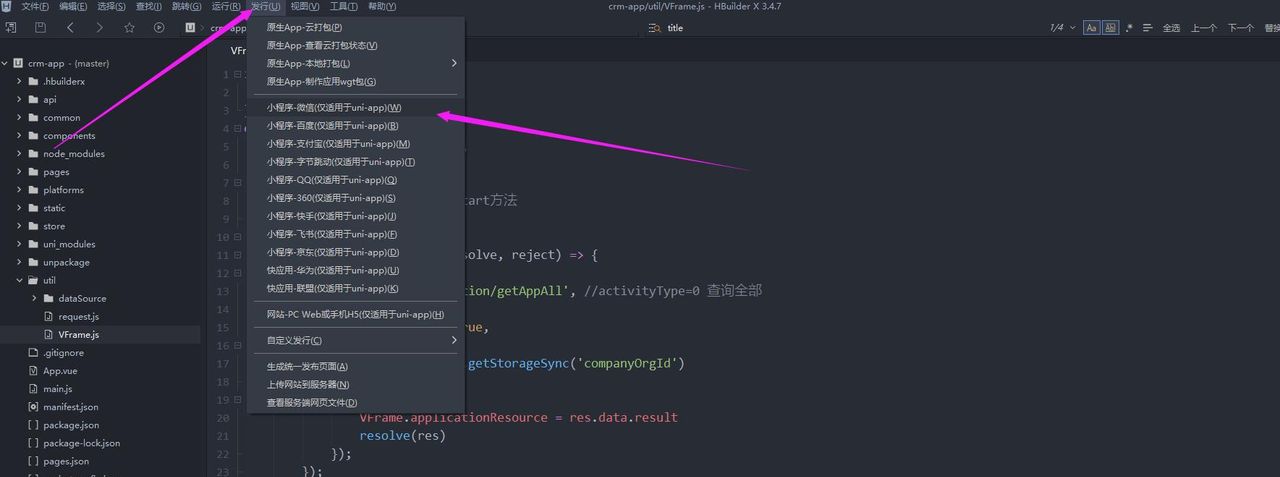The width and height of the screenshot is (1280, 477).
Task: Go back with the left arrow icon
Action: point(69,28)
